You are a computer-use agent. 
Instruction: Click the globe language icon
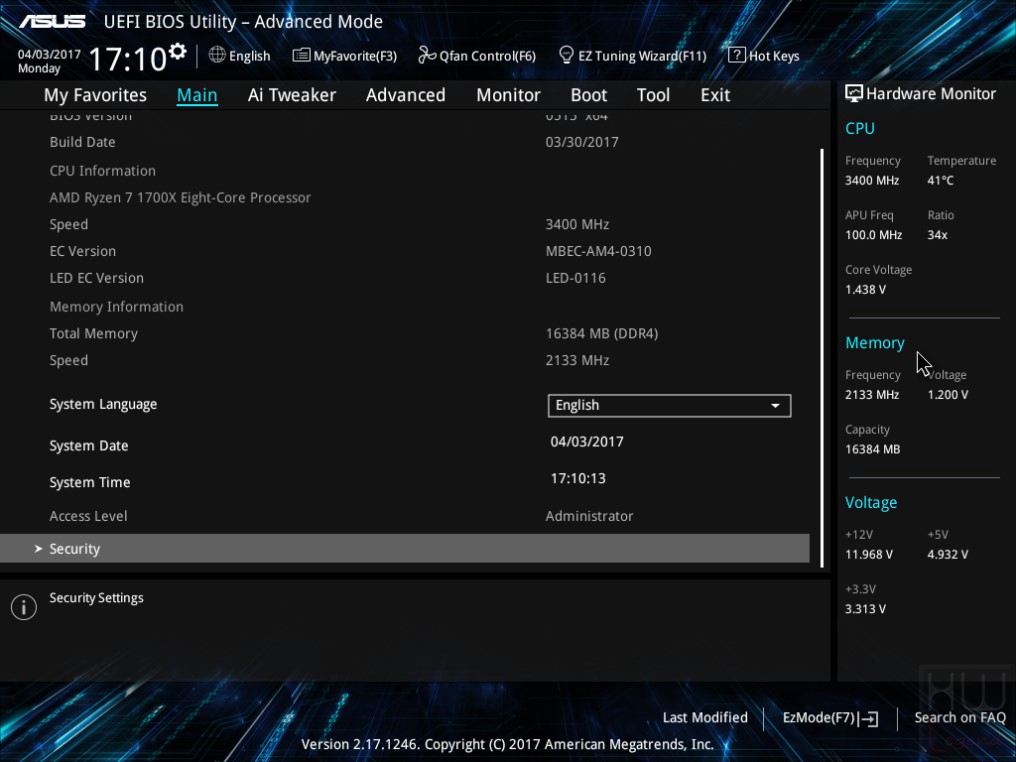[x=217, y=55]
